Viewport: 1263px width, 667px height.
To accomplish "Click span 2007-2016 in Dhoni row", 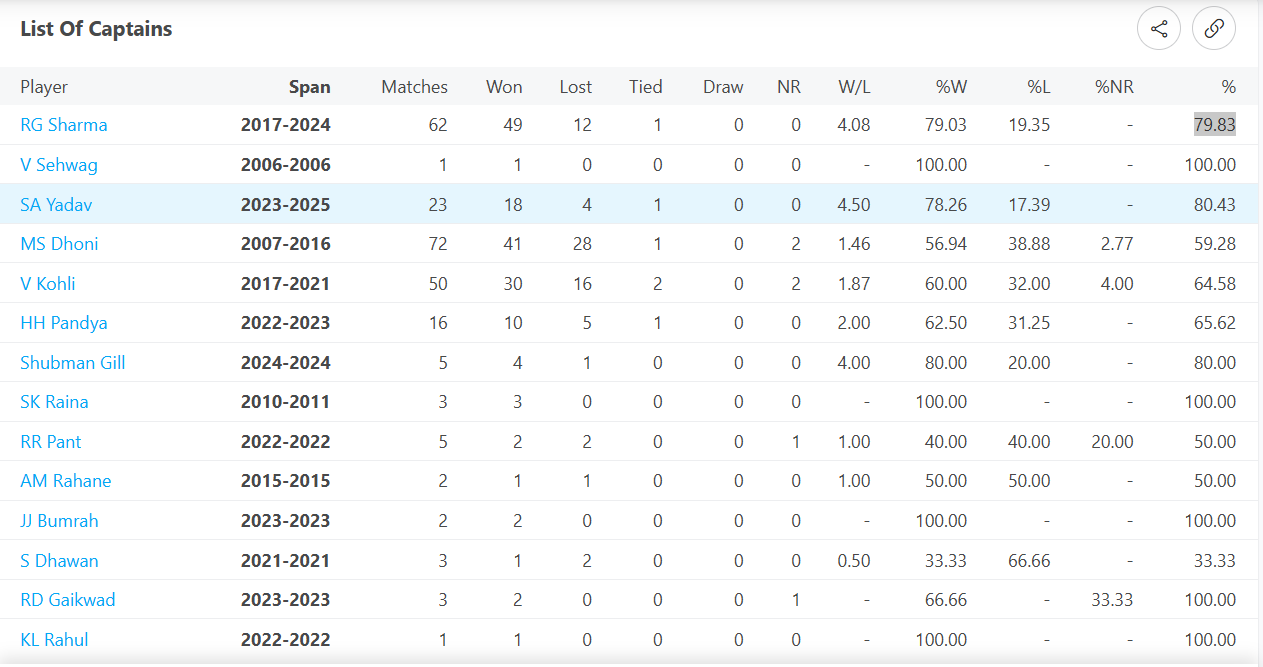I will pyautogui.click(x=286, y=244).
